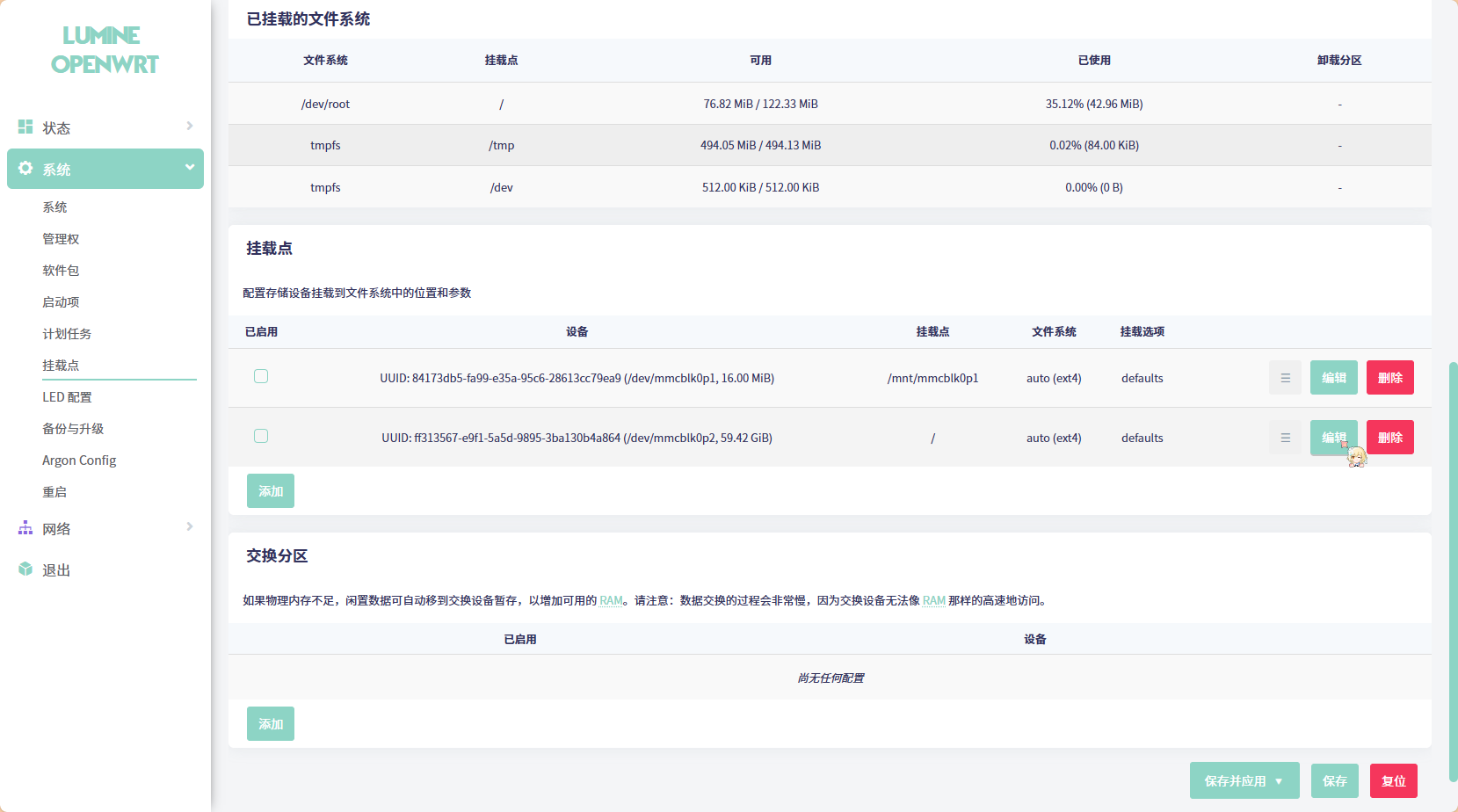Add a new swap partition entry
The width and height of the screenshot is (1458, 812).
pyautogui.click(x=271, y=724)
